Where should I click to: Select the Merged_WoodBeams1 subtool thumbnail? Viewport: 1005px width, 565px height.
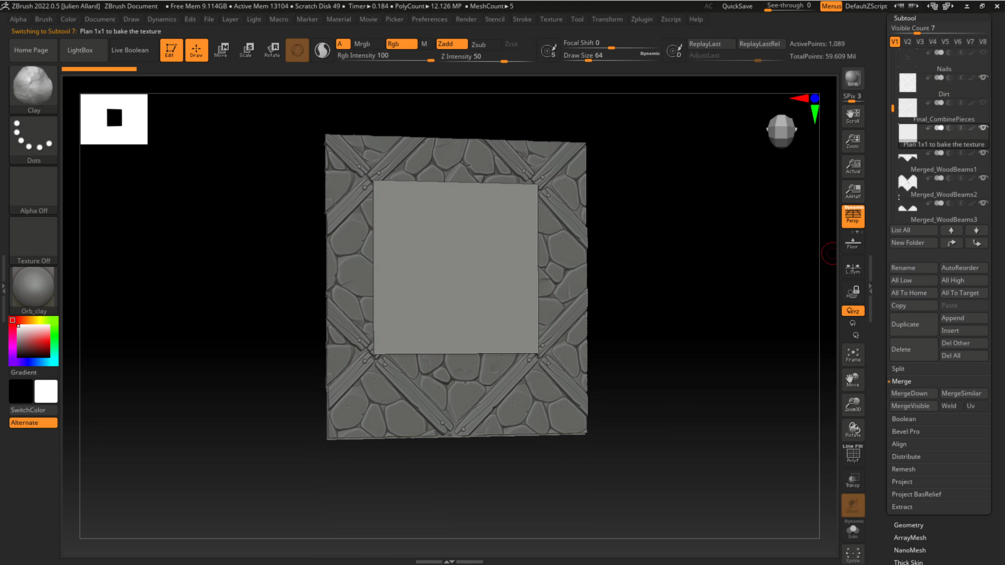[x=907, y=157]
